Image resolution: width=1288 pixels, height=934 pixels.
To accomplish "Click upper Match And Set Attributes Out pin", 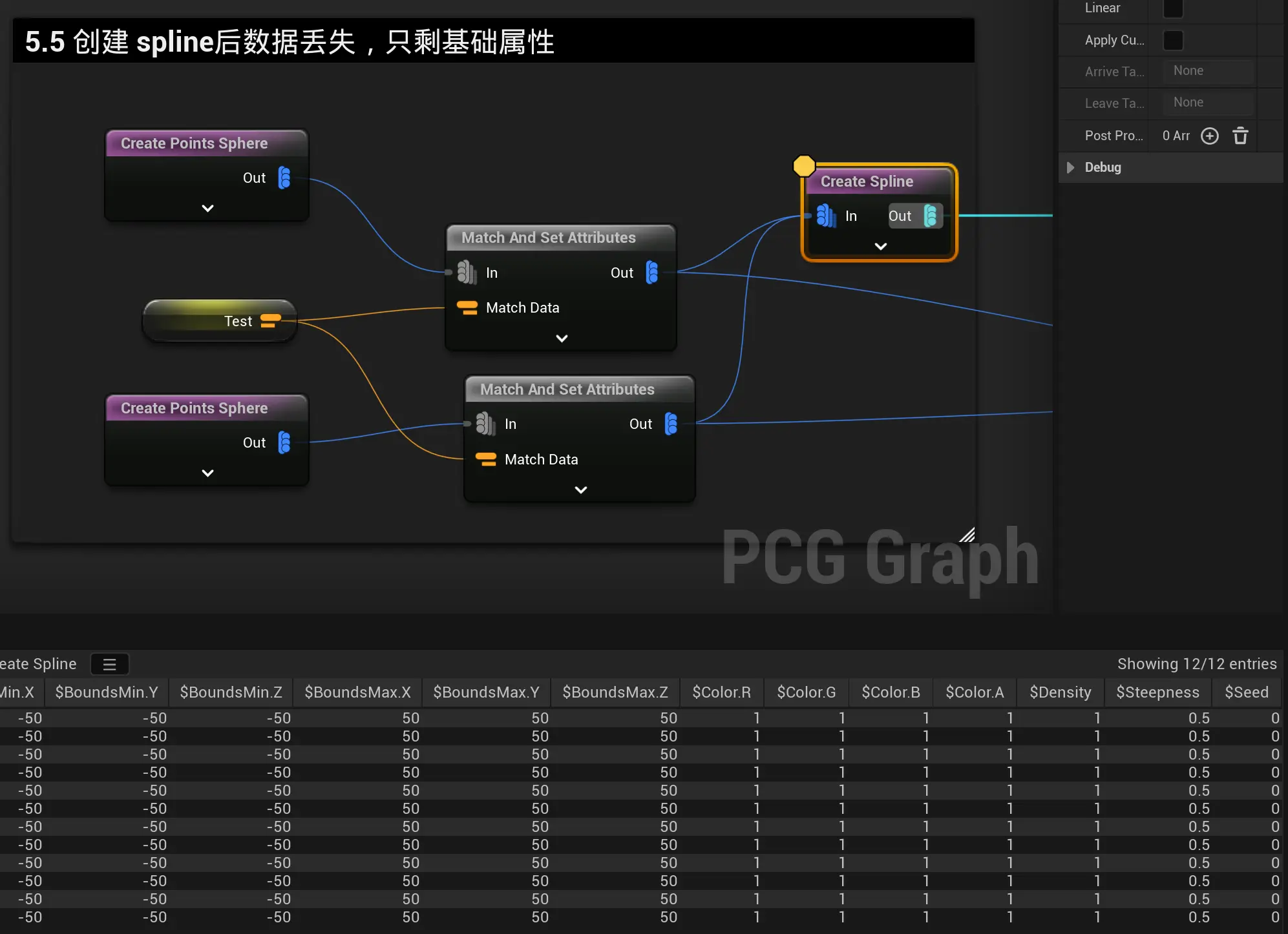I will point(652,273).
